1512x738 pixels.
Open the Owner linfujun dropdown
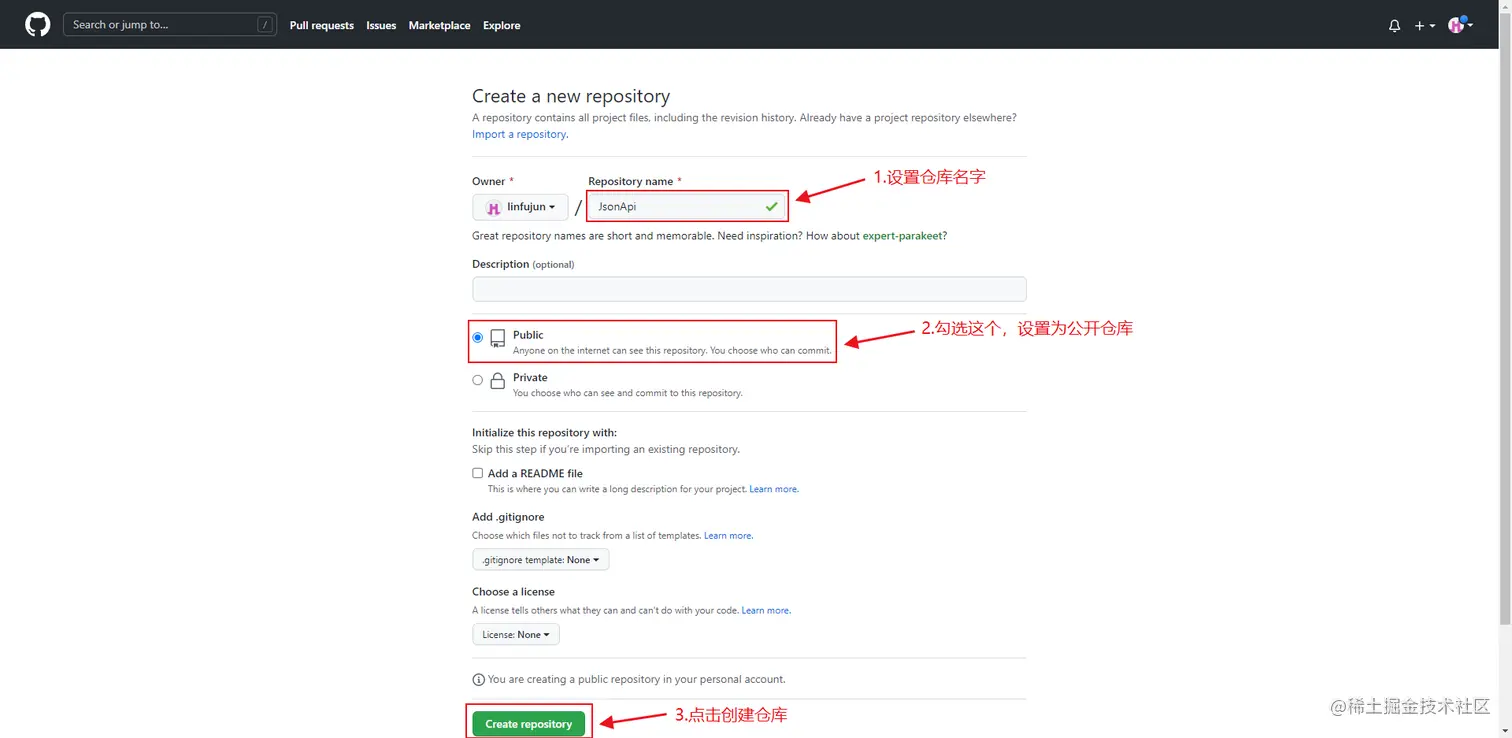pyautogui.click(x=520, y=207)
